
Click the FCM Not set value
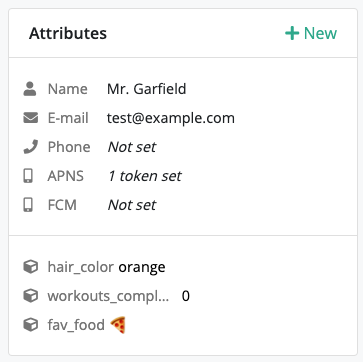(132, 205)
